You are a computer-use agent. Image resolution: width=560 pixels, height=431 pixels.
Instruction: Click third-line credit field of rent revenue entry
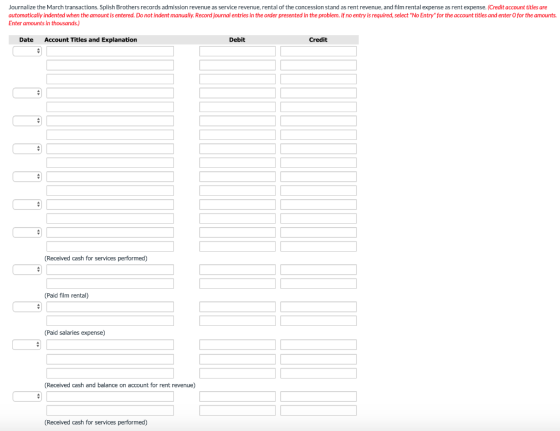[318, 374]
